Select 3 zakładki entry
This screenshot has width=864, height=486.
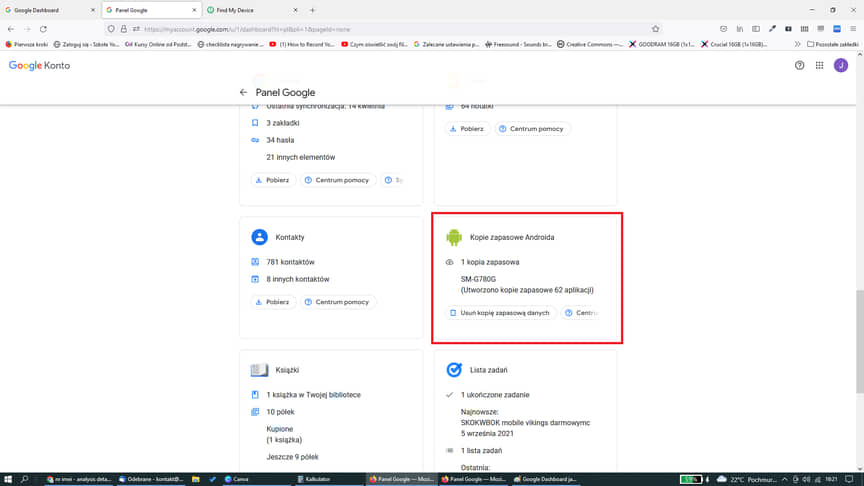pyautogui.click(x=283, y=123)
